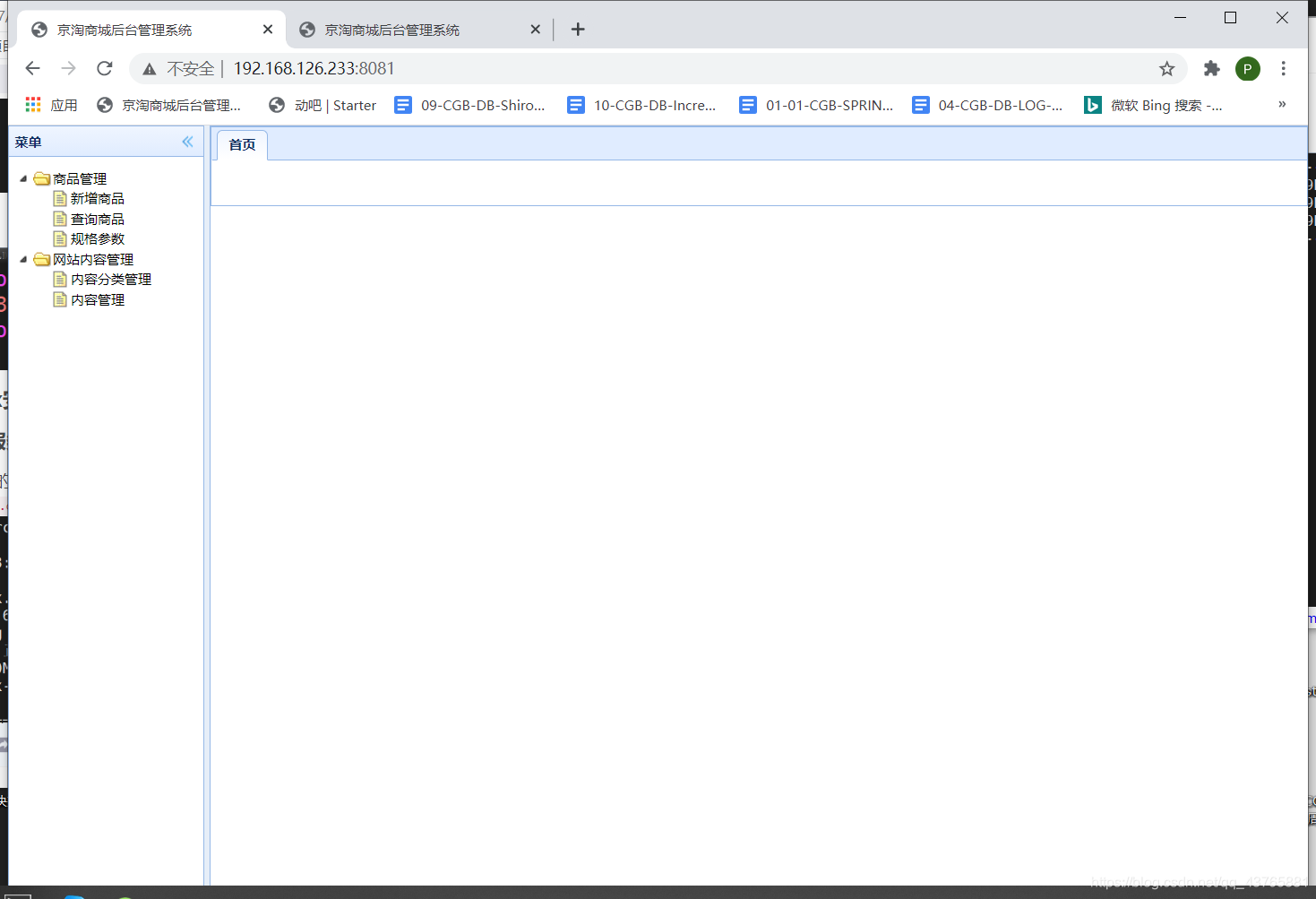
Task: Click the 网站内容管理 folder label
Action: click(93, 259)
